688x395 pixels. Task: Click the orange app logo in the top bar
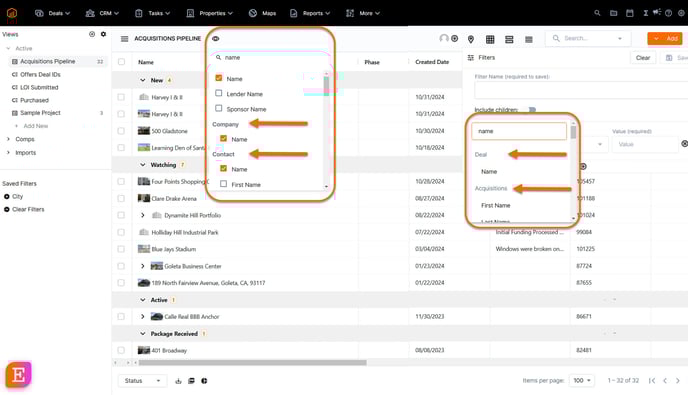point(12,13)
